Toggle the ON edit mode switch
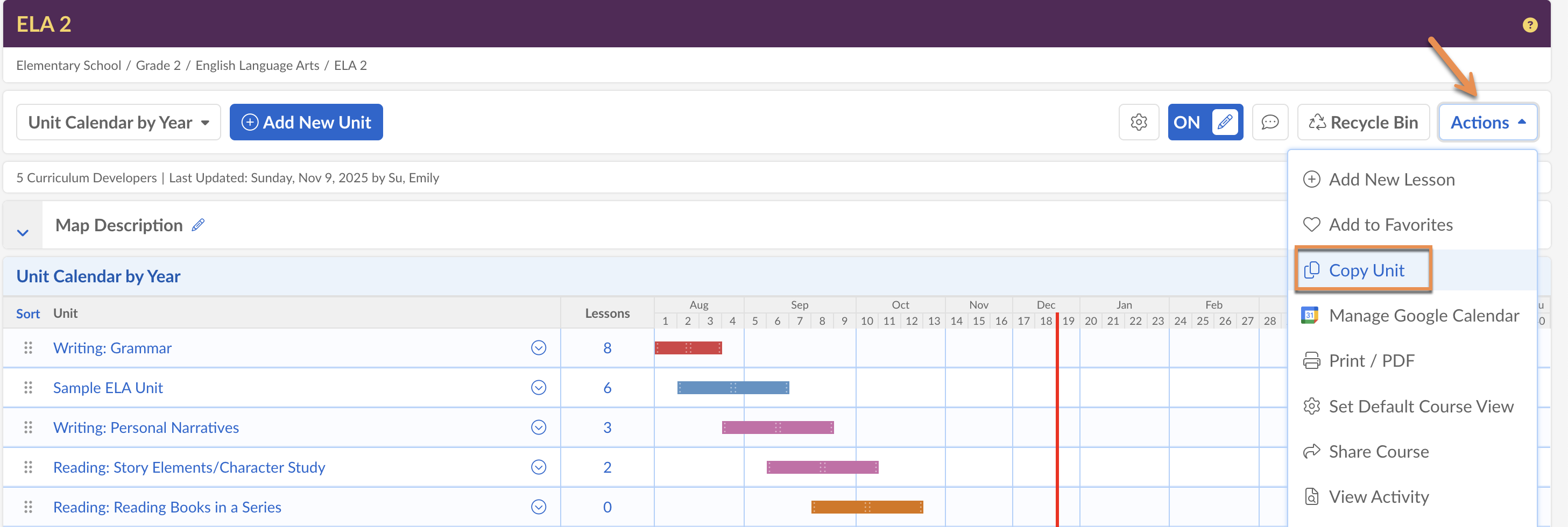This screenshot has height=527, width=1568. (x=1205, y=122)
